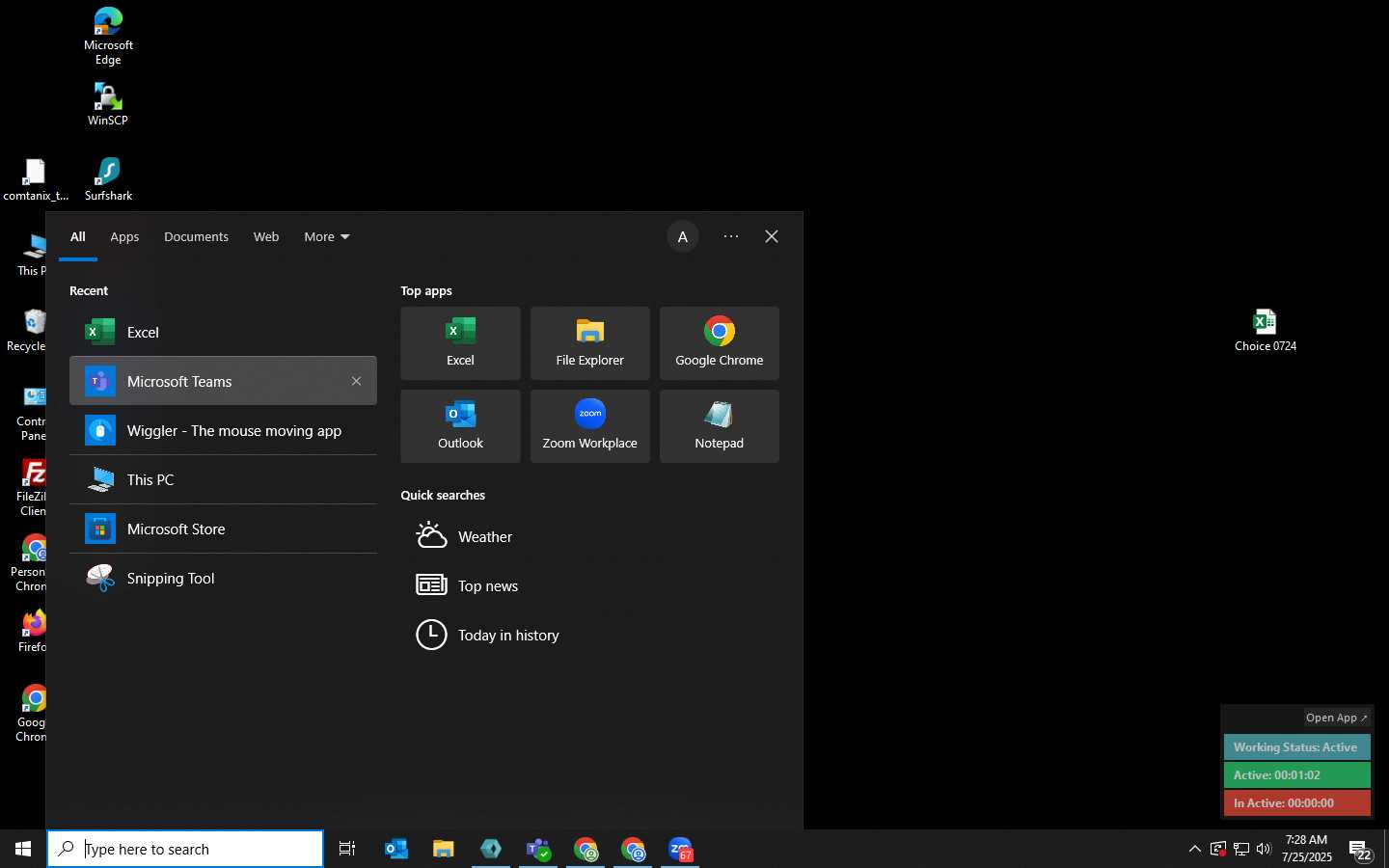
Task: Expand the More filter dropdown
Action: point(327,237)
